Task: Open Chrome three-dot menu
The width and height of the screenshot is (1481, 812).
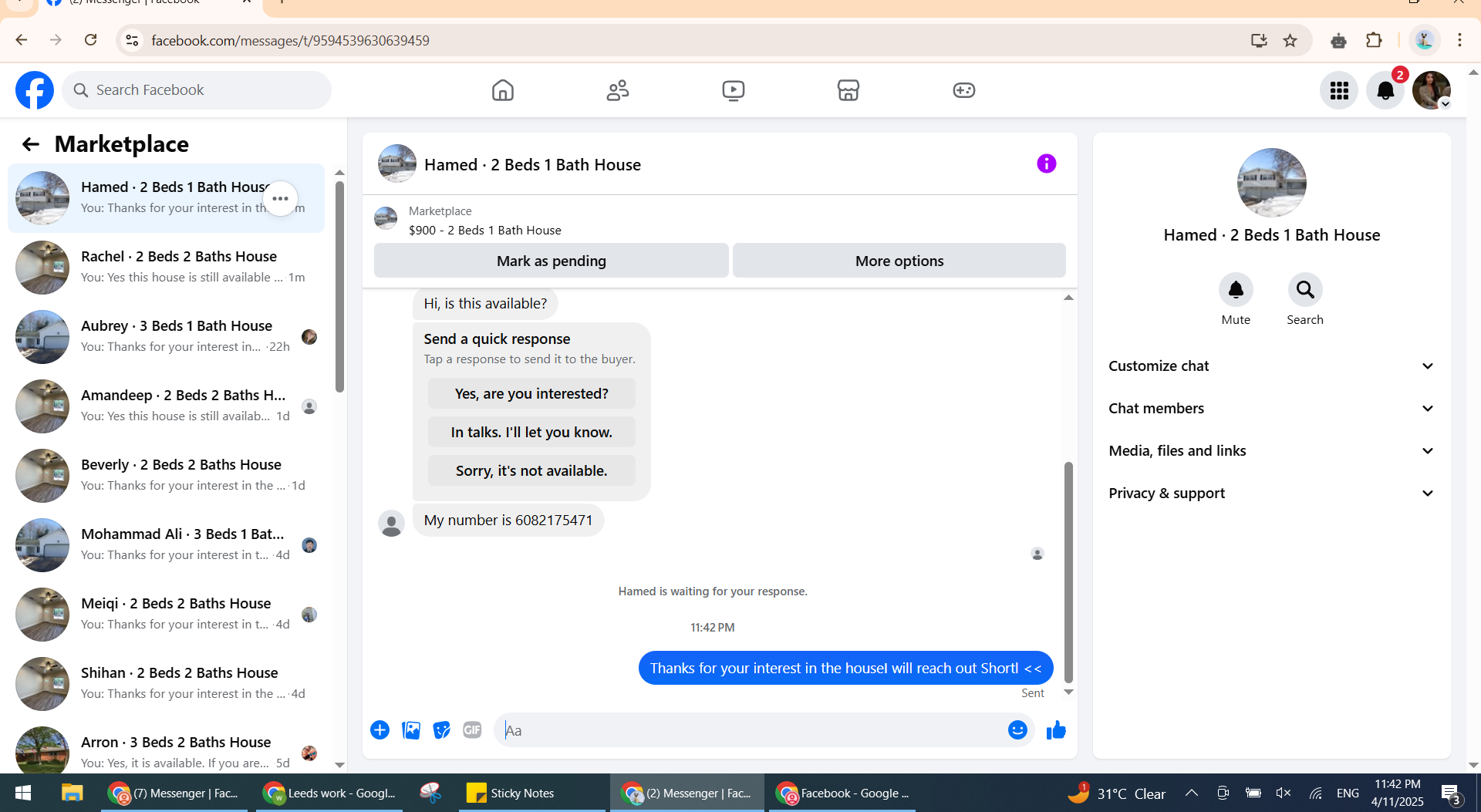Action: pos(1459,40)
